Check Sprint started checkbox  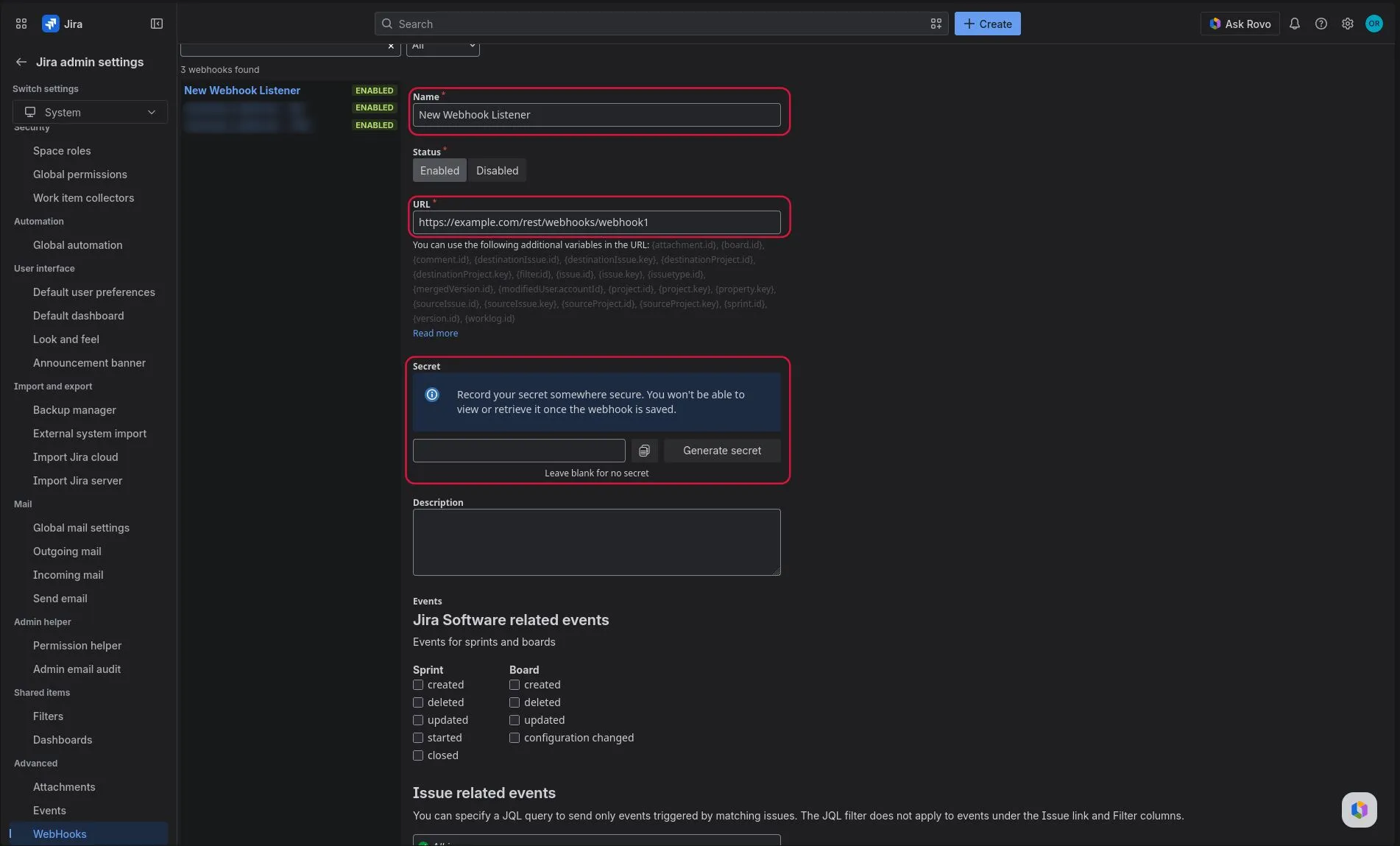tap(418, 738)
